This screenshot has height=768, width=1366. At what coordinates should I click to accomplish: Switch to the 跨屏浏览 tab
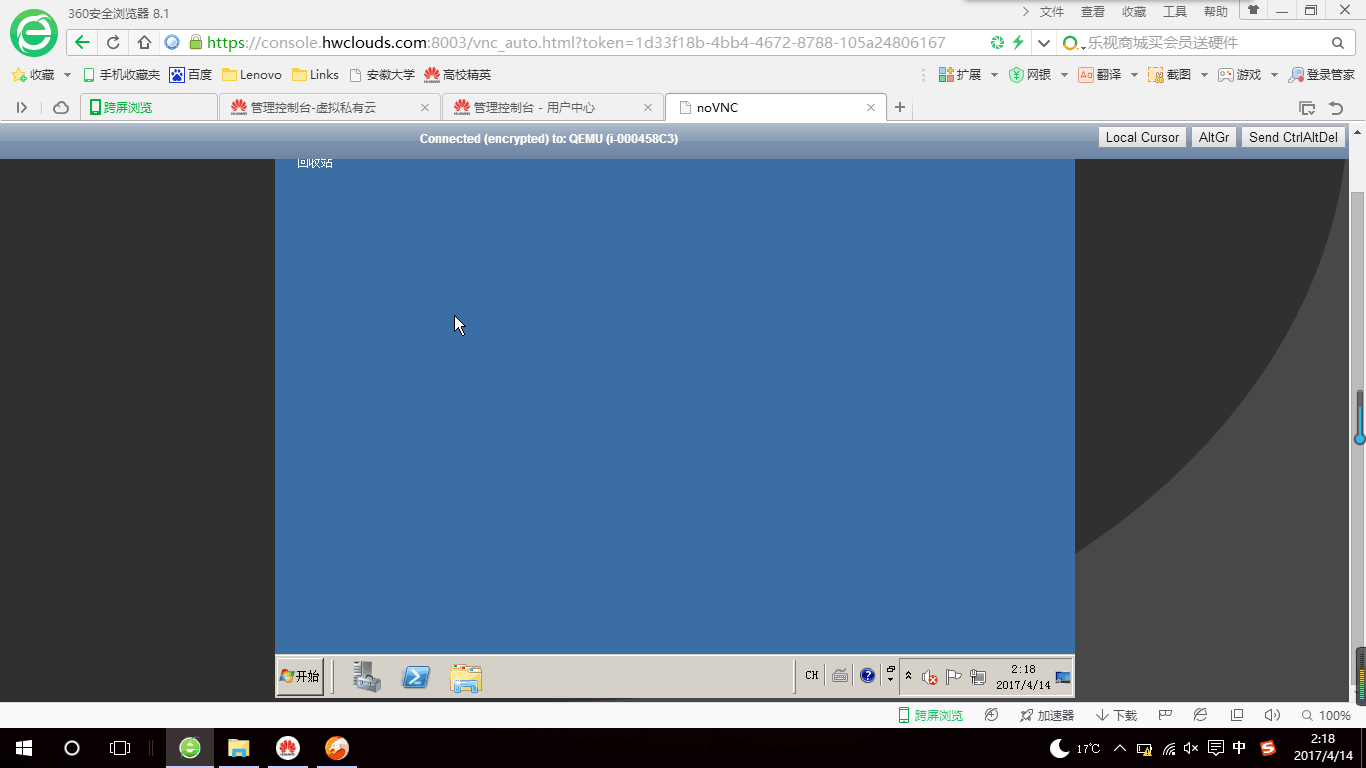(149, 107)
